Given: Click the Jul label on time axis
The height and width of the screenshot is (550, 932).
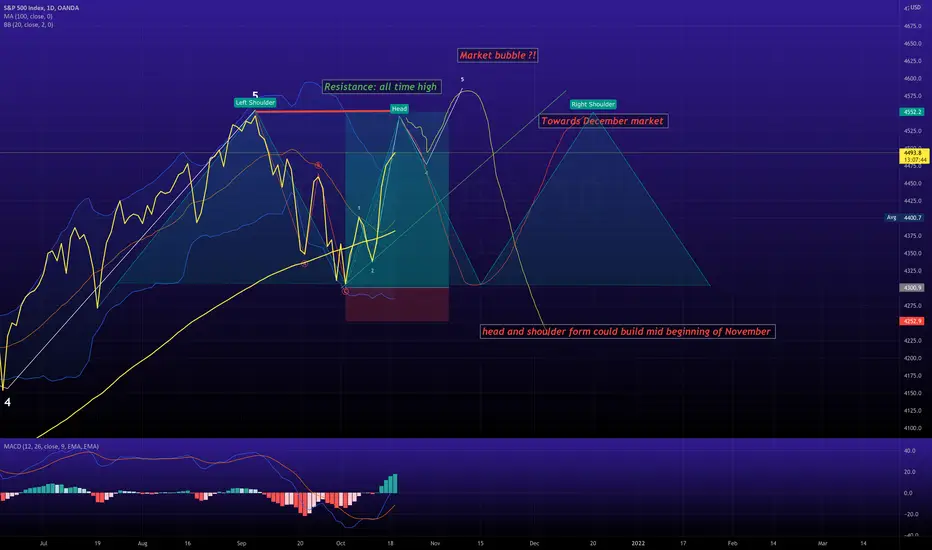Looking at the screenshot, I should [x=43, y=543].
